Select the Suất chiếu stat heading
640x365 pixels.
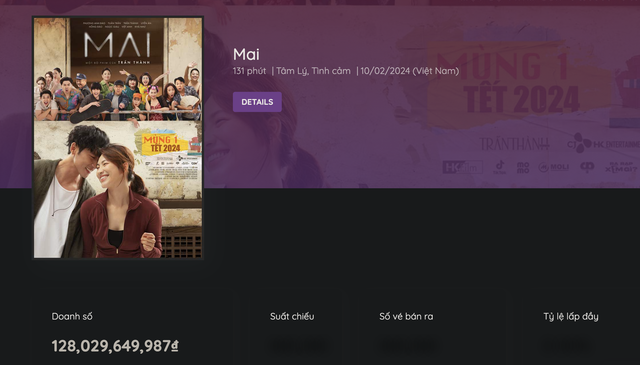point(292,316)
